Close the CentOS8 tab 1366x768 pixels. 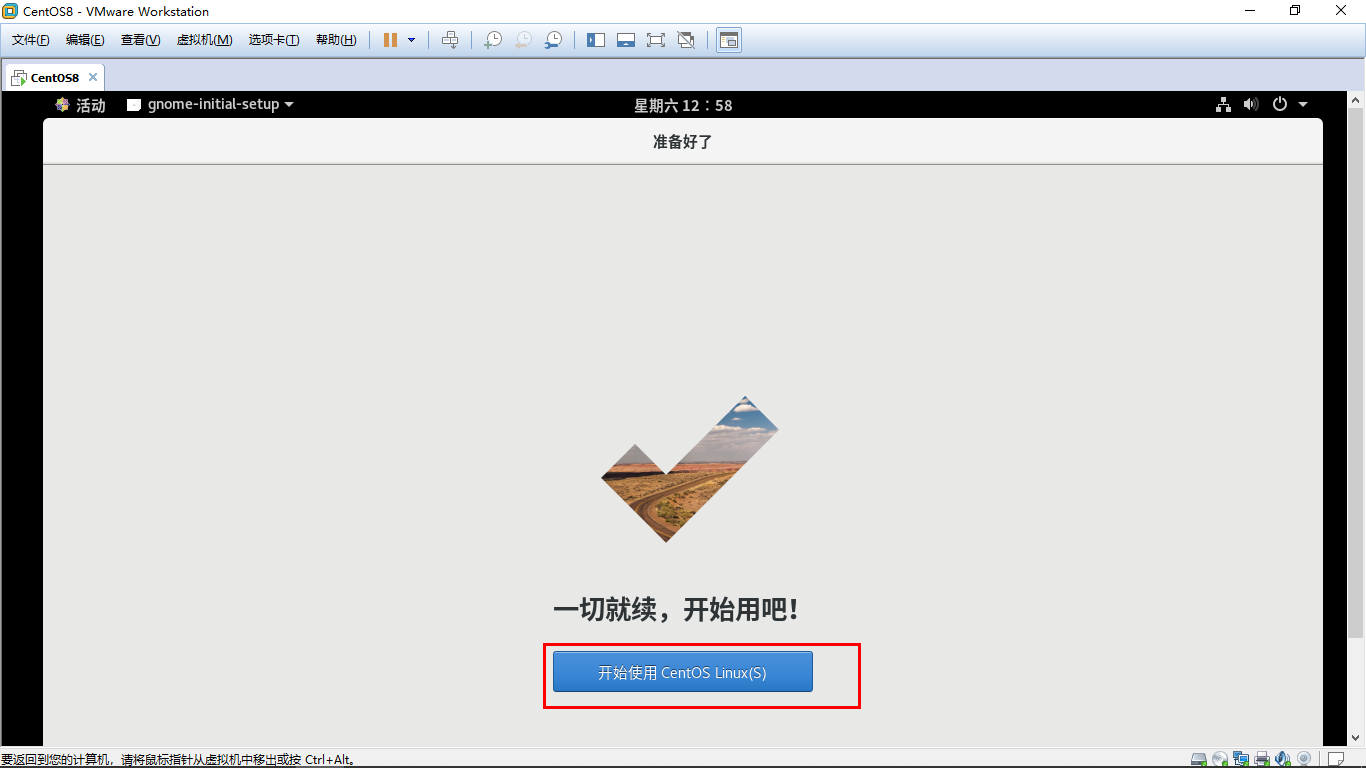click(x=93, y=77)
